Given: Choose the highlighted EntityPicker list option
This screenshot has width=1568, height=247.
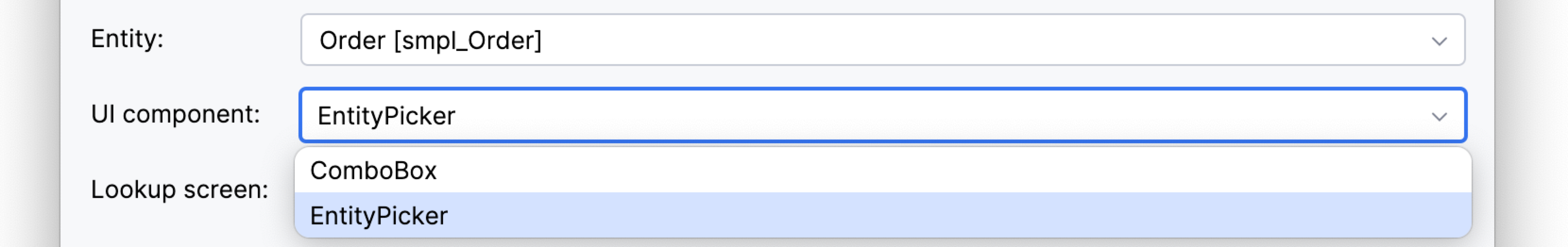Looking at the screenshot, I should pyautogui.click(x=379, y=216).
